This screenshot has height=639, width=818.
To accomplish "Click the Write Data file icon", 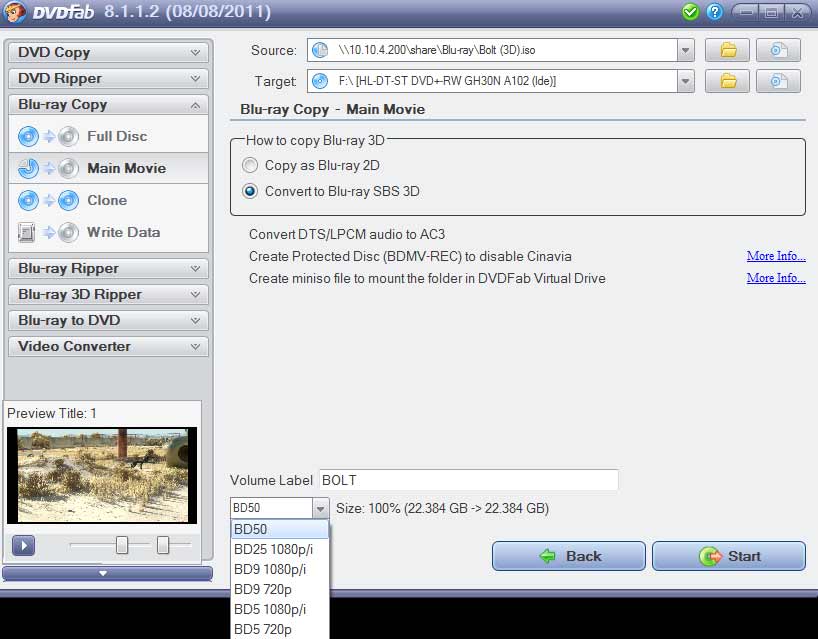I will click(x=27, y=233).
